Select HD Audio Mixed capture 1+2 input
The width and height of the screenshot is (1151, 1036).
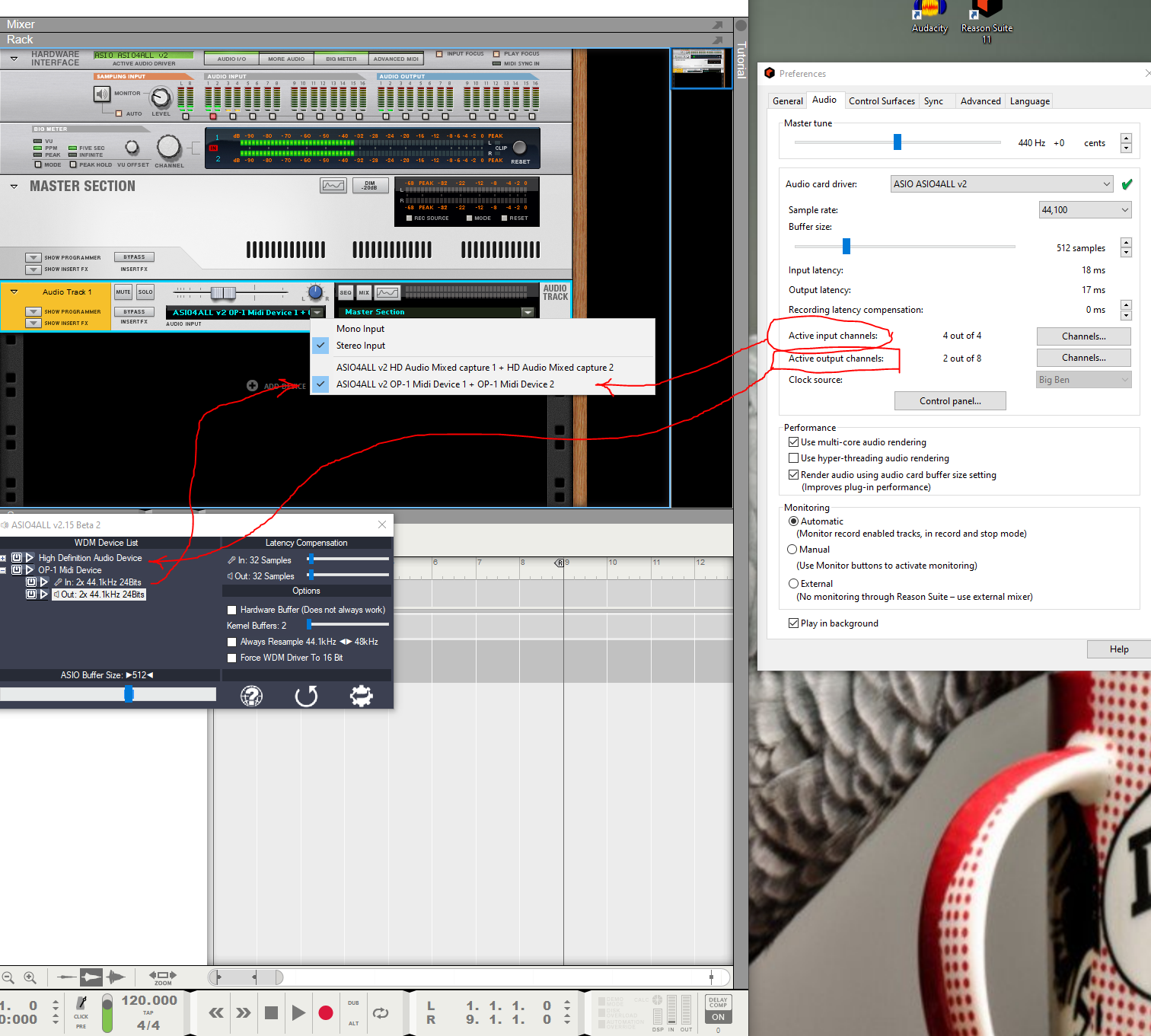point(475,368)
